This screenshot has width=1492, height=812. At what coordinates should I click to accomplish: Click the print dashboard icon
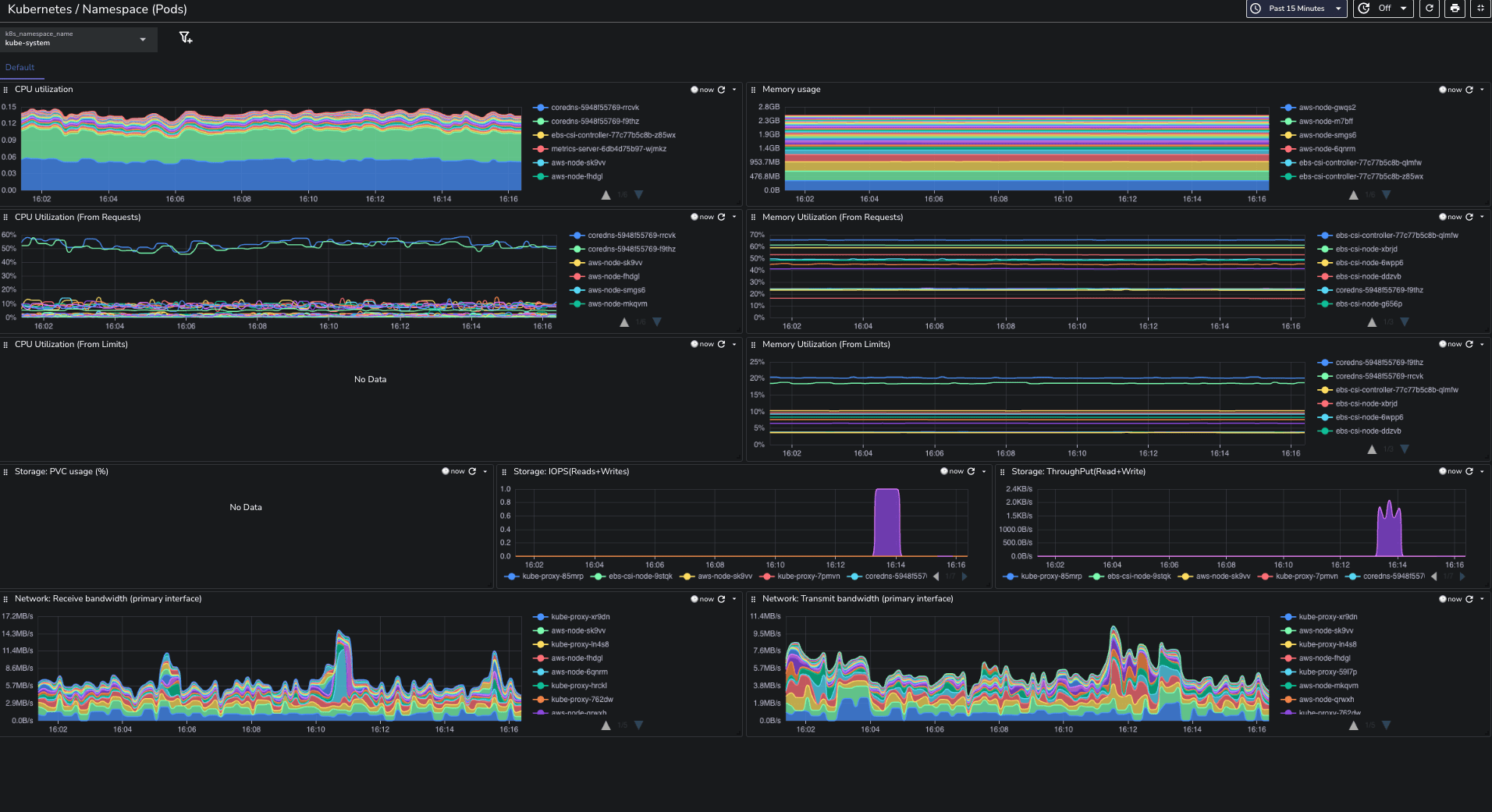[x=1454, y=9]
